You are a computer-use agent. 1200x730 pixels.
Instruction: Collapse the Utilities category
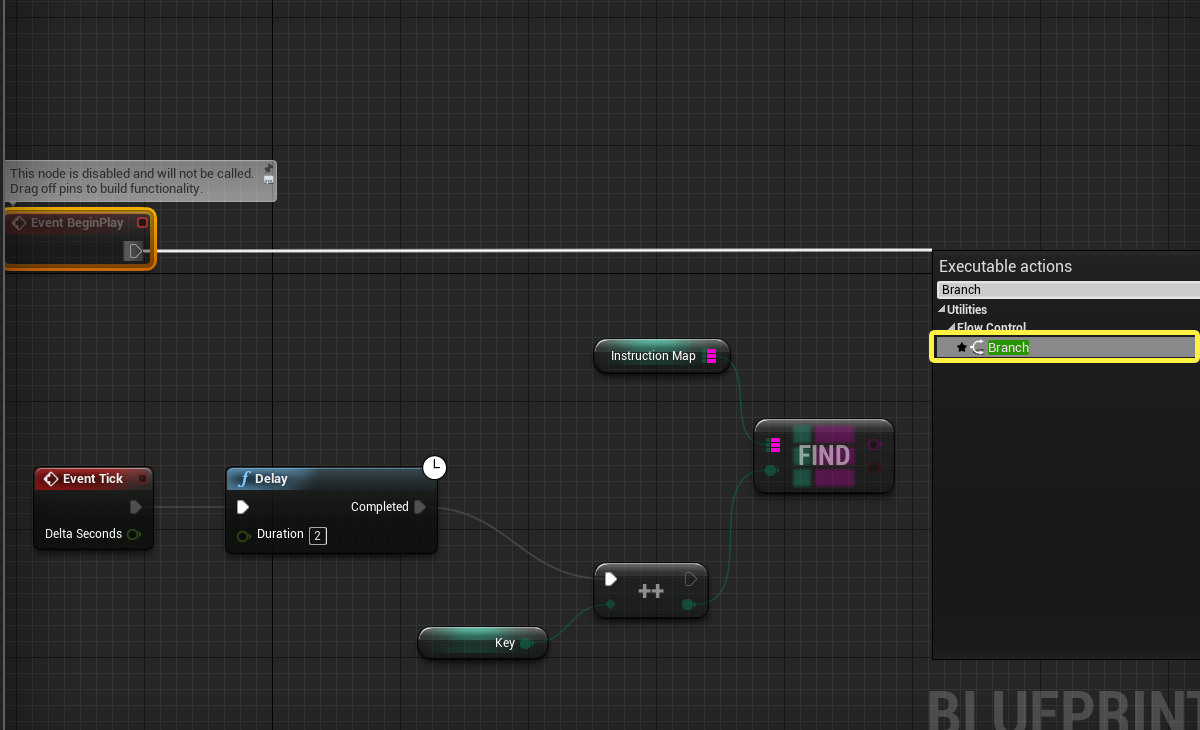(942, 309)
